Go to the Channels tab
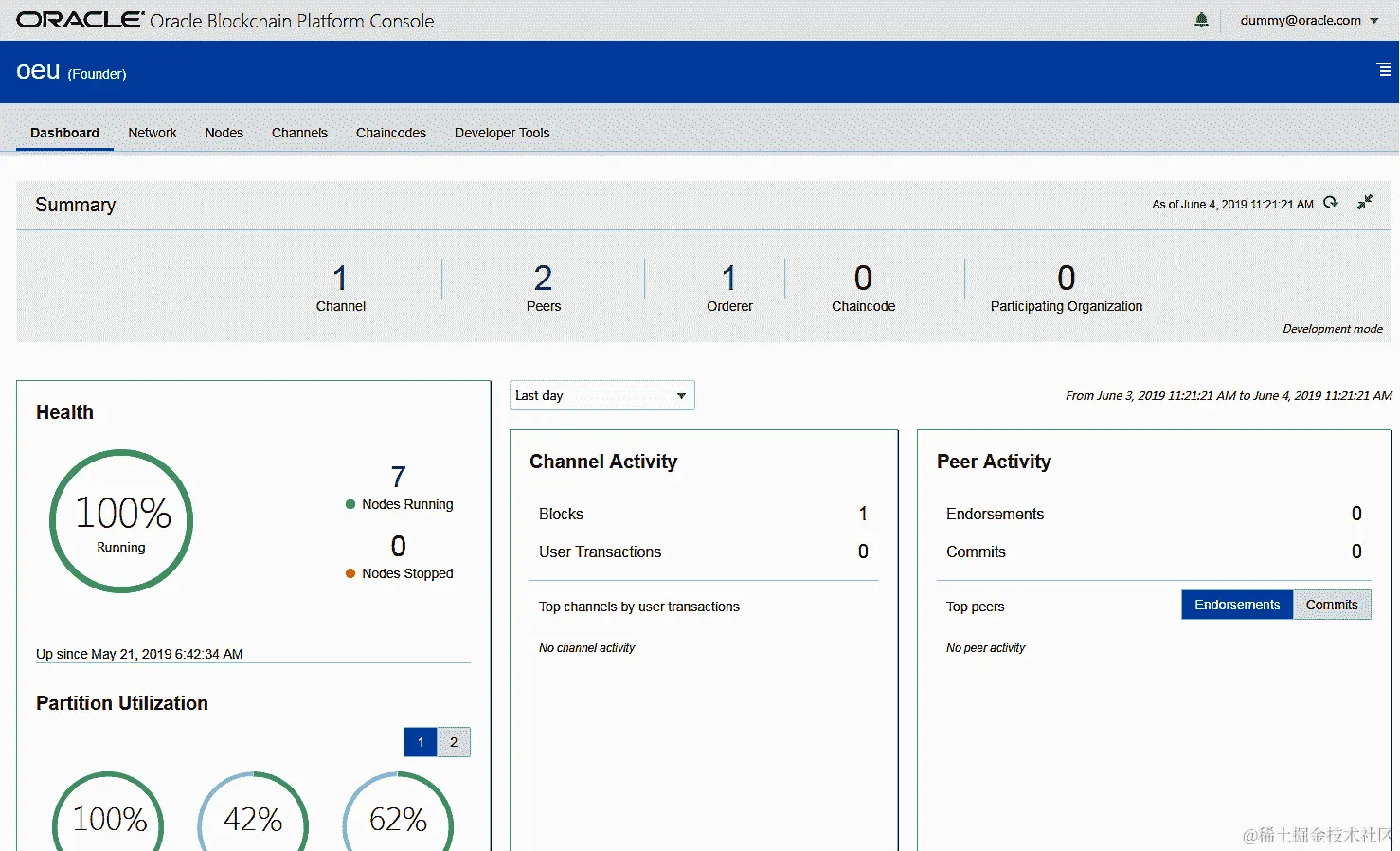Image resolution: width=1400 pixels, height=851 pixels. (299, 133)
